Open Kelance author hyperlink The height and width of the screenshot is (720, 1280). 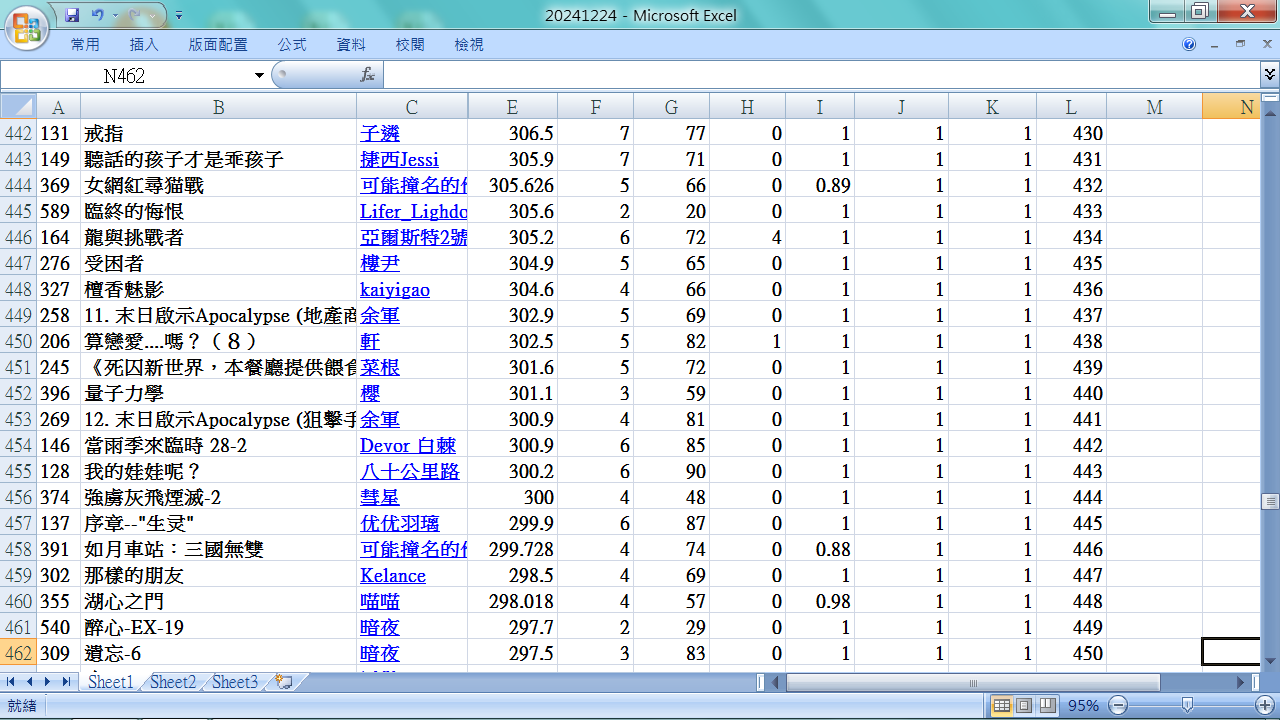393,575
